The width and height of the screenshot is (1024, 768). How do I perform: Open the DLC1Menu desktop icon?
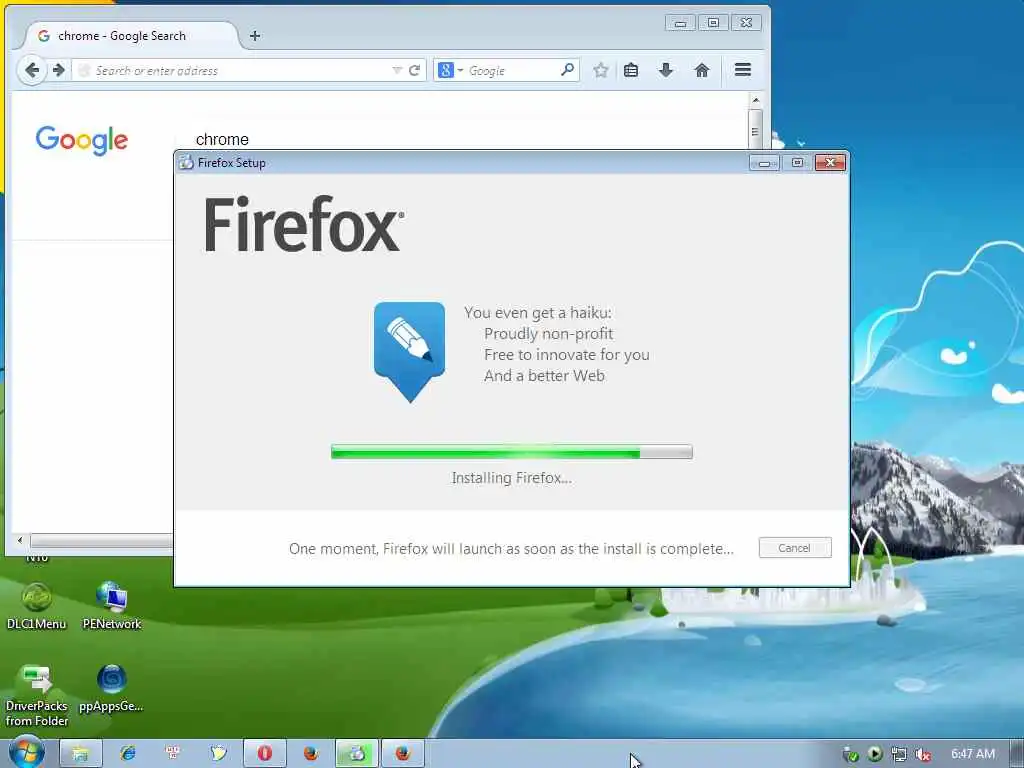(37, 607)
